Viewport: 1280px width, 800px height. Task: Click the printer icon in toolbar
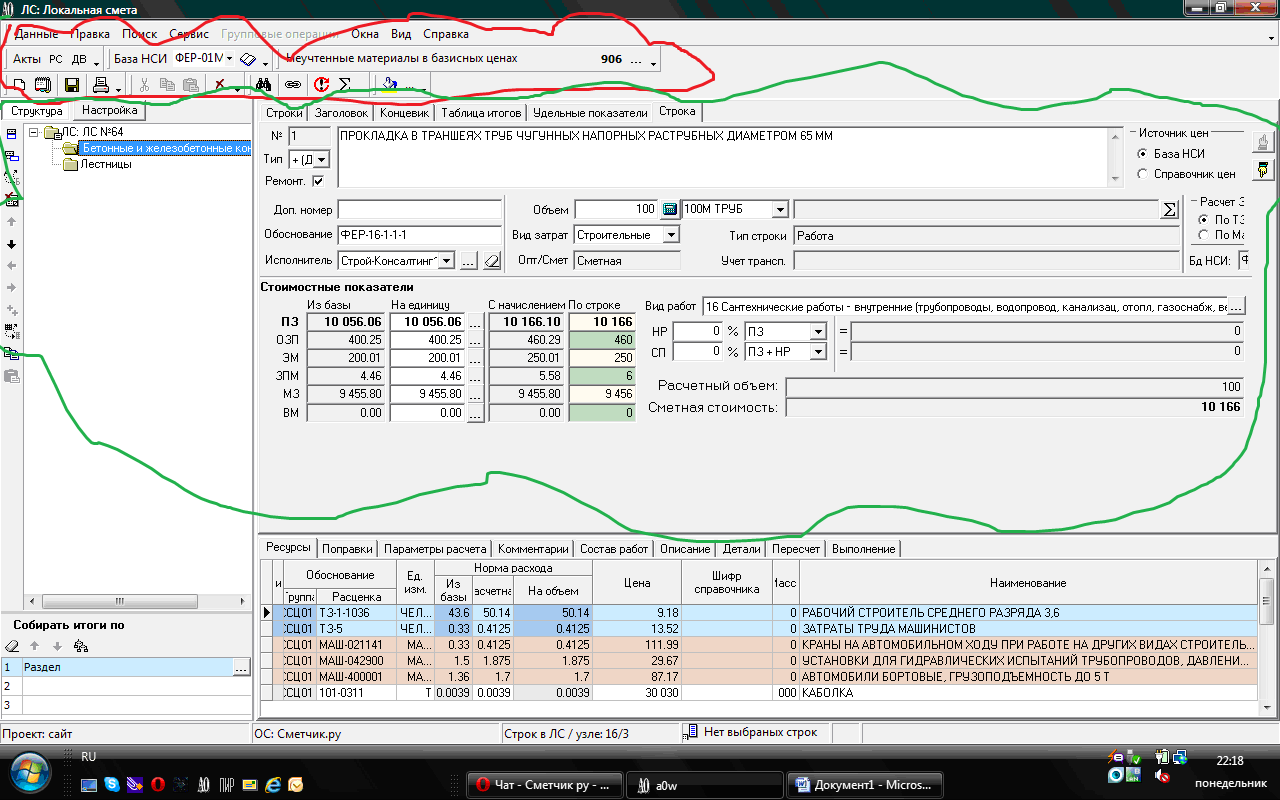pos(101,85)
